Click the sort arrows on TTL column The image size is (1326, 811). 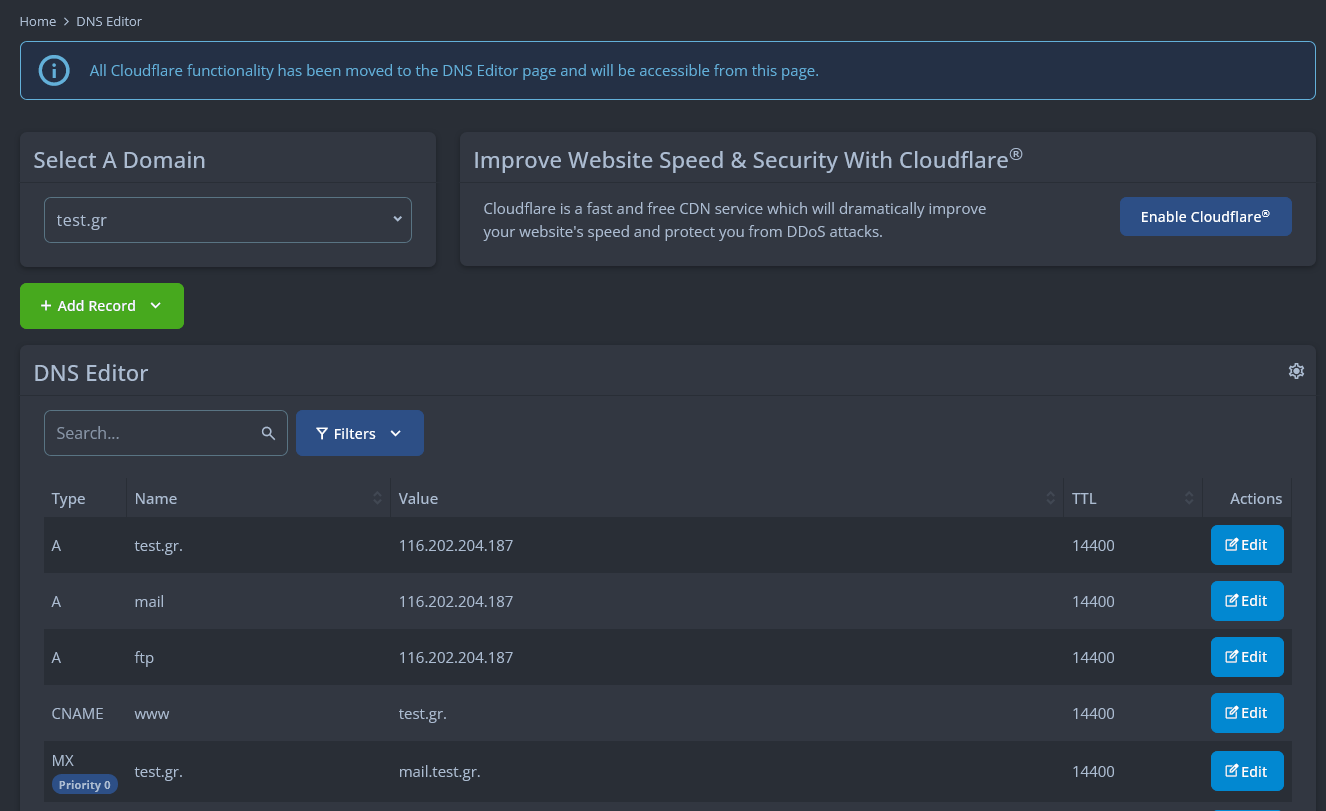[x=1189, y=498]
